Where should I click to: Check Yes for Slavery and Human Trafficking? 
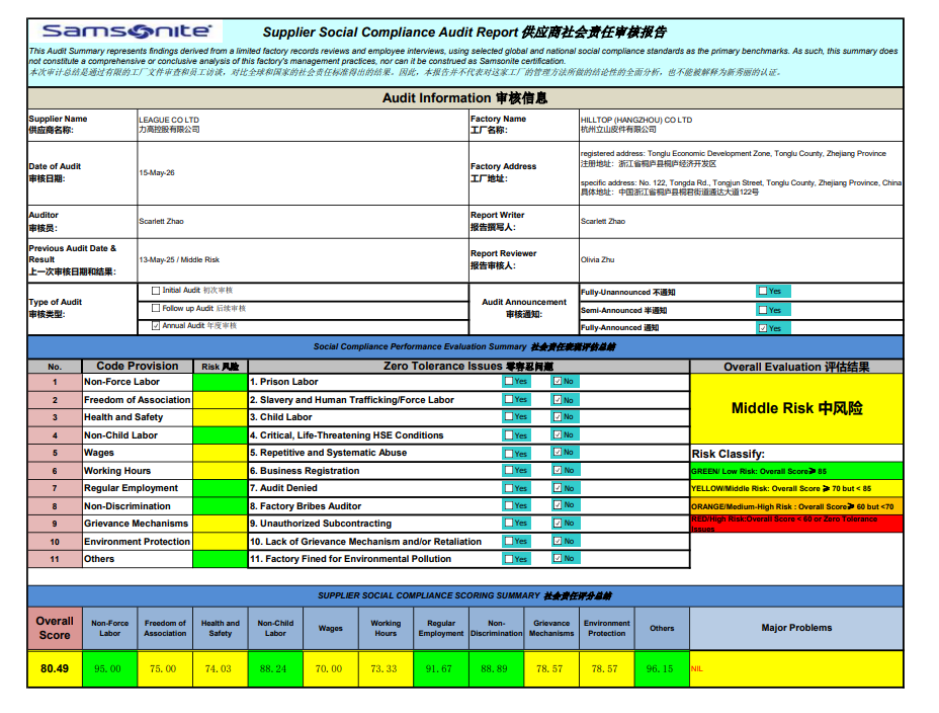(x=509, y=399)
